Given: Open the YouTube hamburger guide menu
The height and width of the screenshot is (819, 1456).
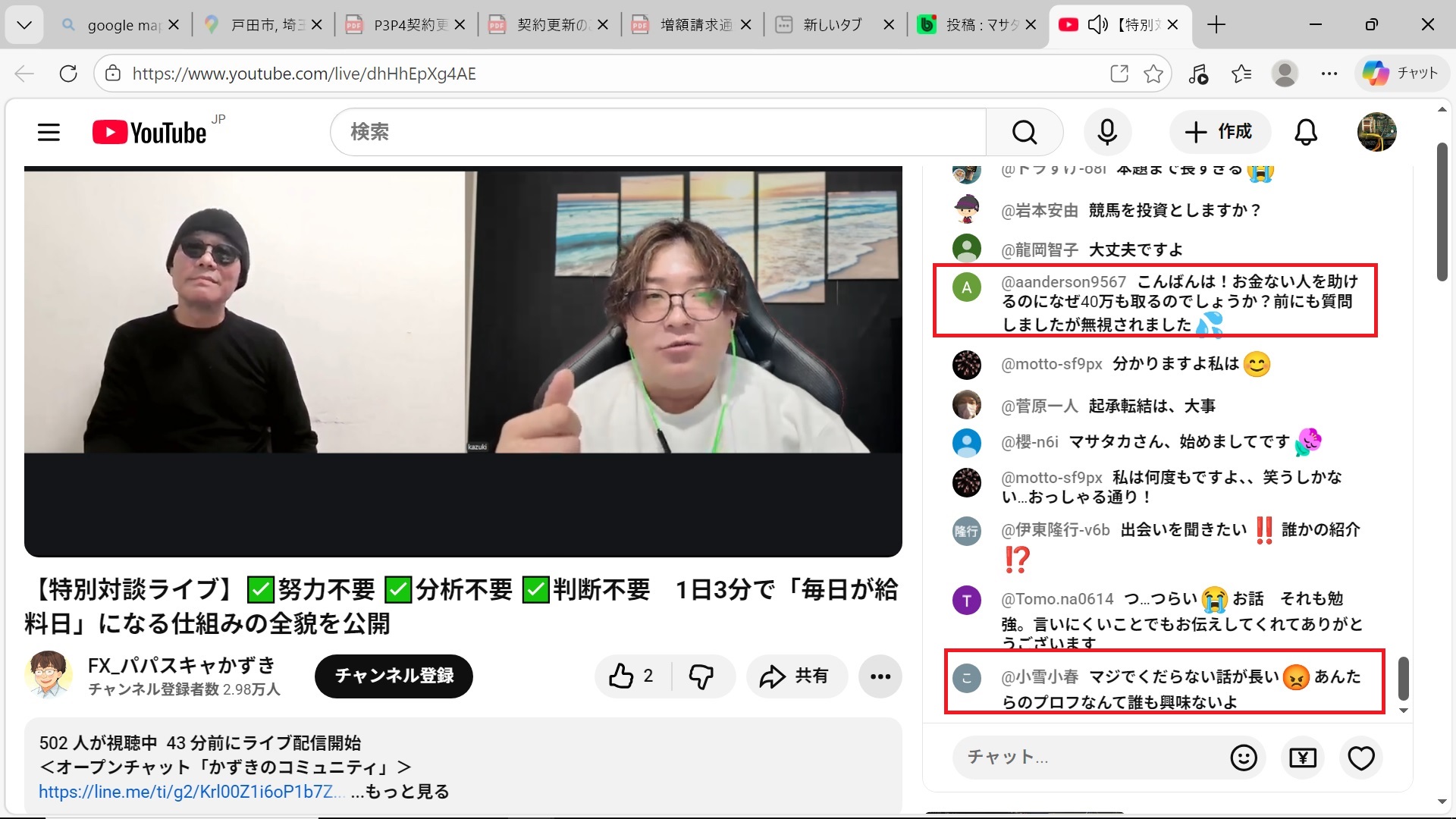Looking at the screenshot, I should coord(49,133).
